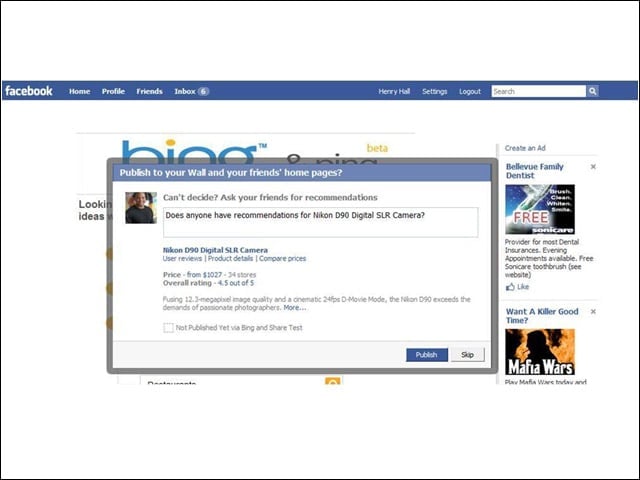640x480 pixels.
Task: Click Logout in the top bar
Action: (x=470, y=91)
